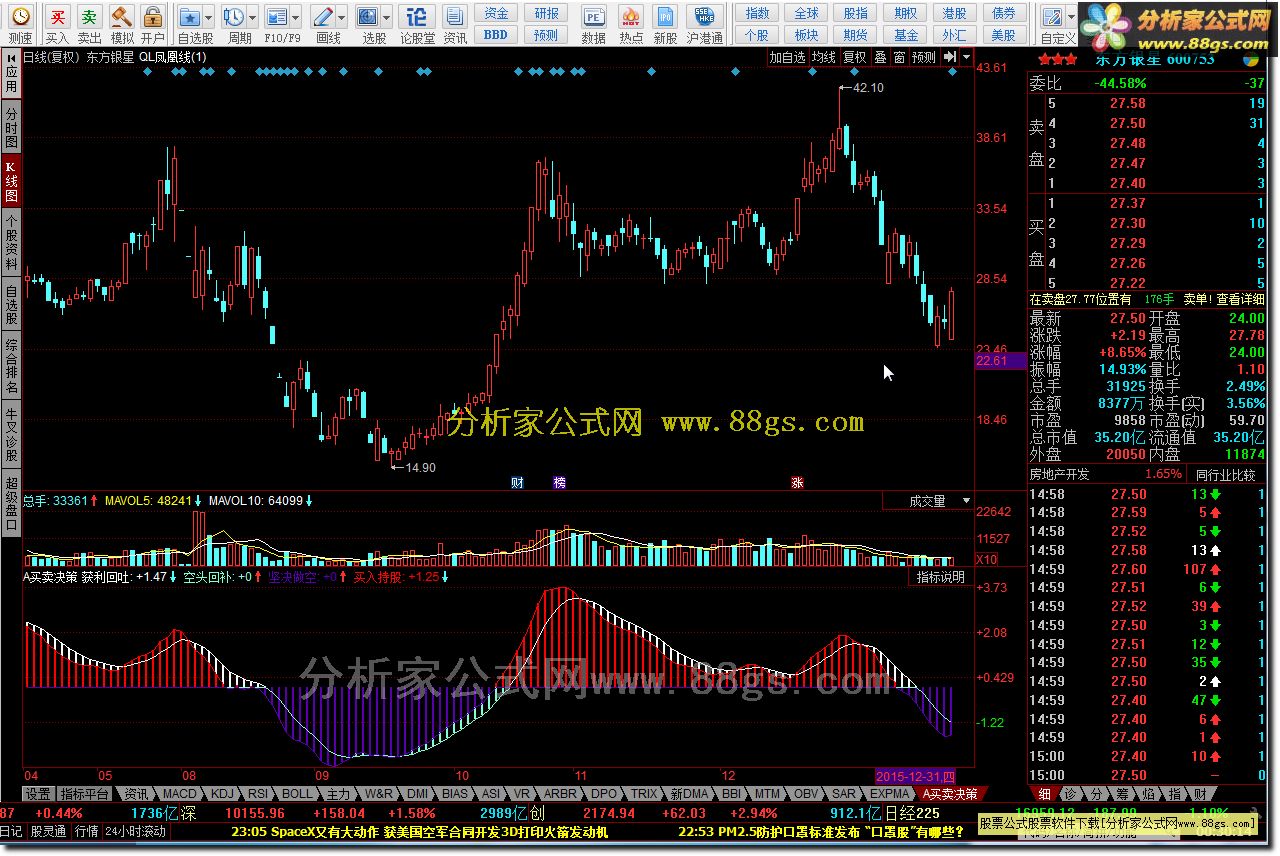
Task: Click the 周期 period clock icon
Action: point(233,17)
